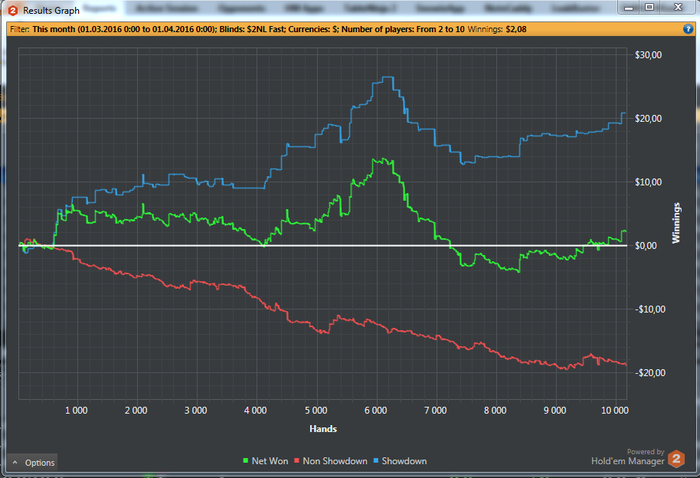700x478 pixels.
Task: Click the filter description text This month
Action: point(53,29)
